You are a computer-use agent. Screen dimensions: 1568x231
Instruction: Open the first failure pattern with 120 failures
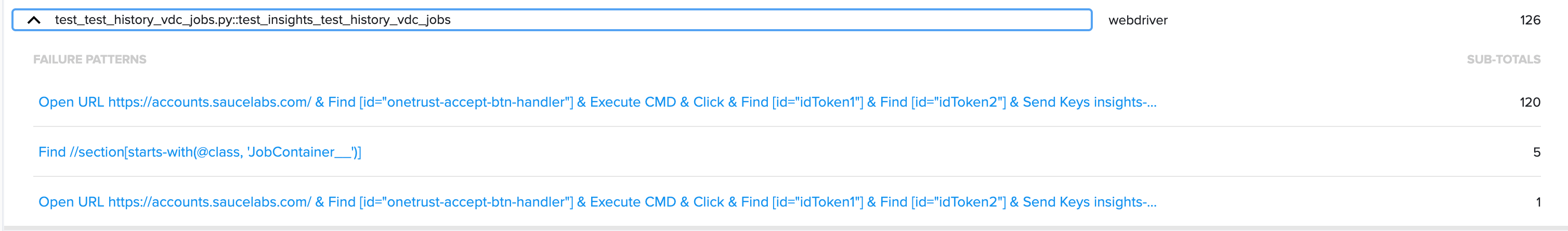(x=596, y=102)
